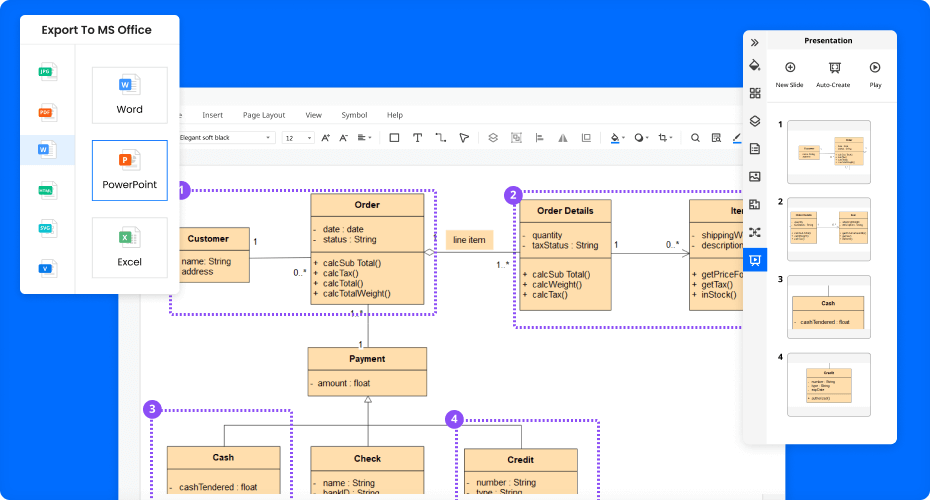Increase font size with the A+ icon

326,138
